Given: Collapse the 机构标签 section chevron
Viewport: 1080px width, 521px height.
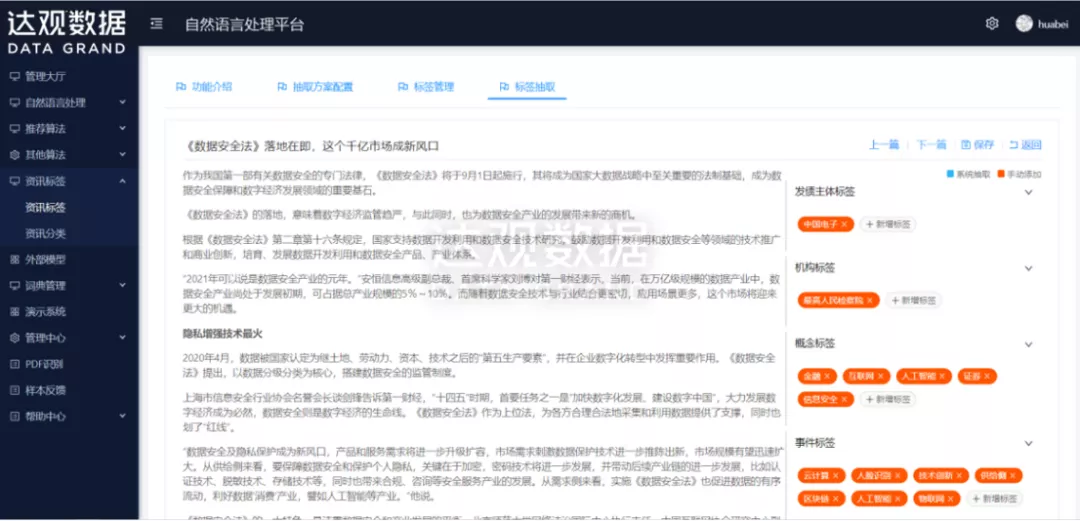Looking at the screenshot, I should (1028, 268).
